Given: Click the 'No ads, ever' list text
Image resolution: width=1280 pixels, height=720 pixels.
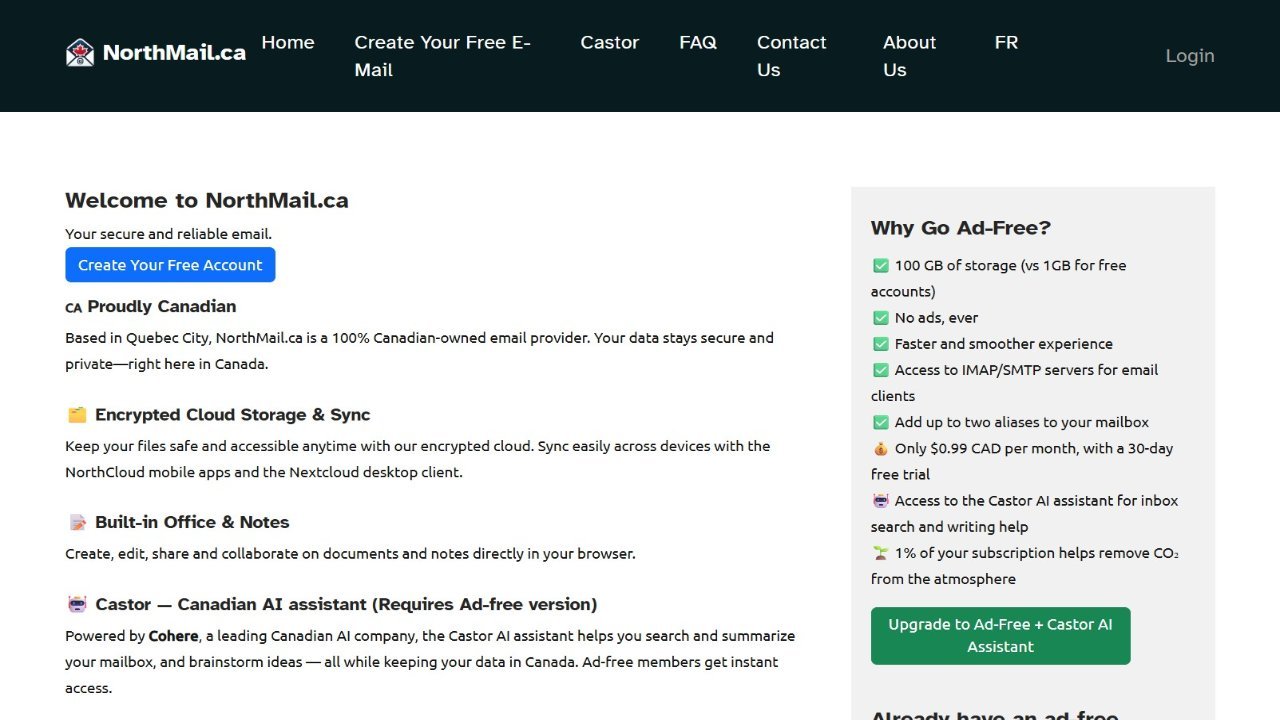Looking at the screenshot, I should pos(936,317).
